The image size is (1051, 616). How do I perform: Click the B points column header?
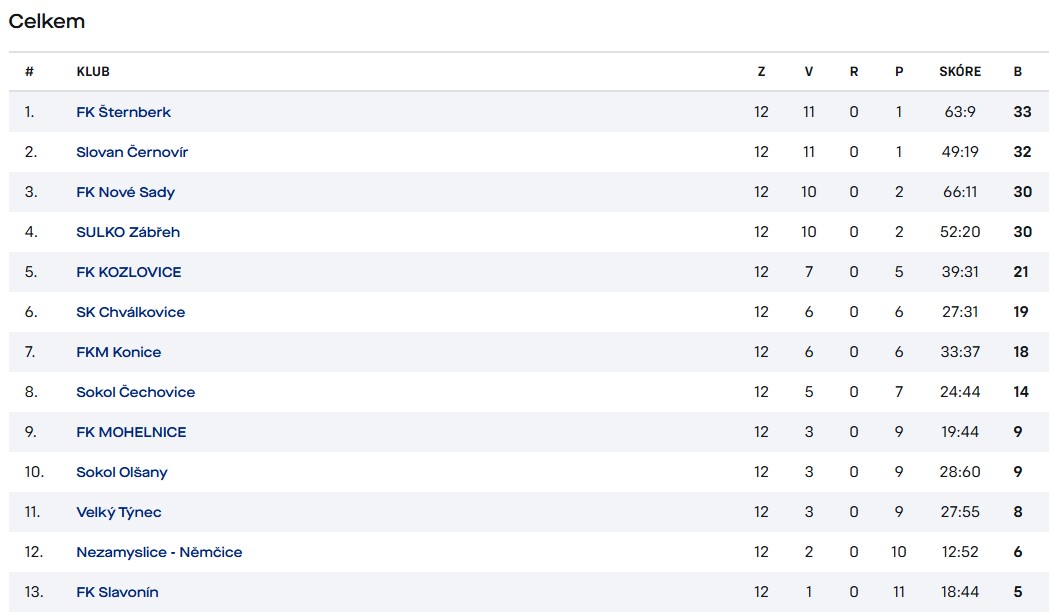click(1018, 72)
